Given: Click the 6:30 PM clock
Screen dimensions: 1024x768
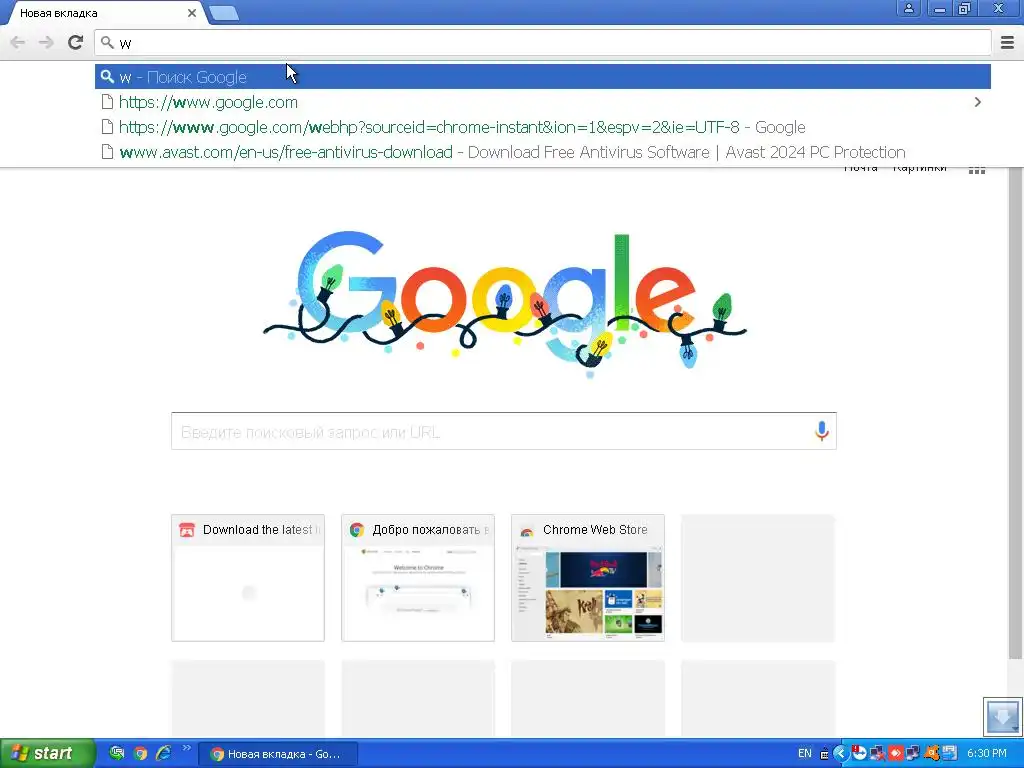Looking at the screenshot, I should (x=987, y=753).
